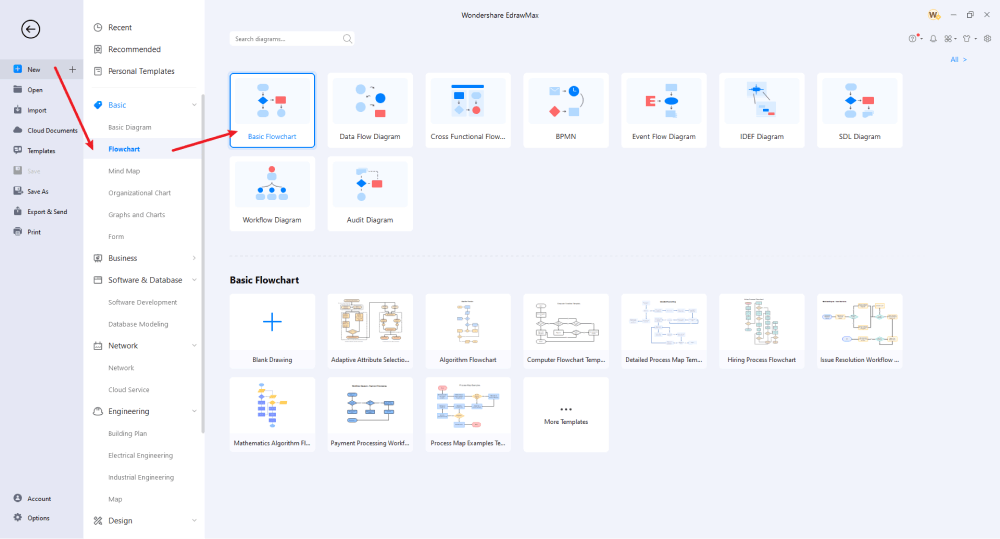Screen dimensions: 1000x539
Task: Open More Templates tile
Action: [x=566, y=415]
